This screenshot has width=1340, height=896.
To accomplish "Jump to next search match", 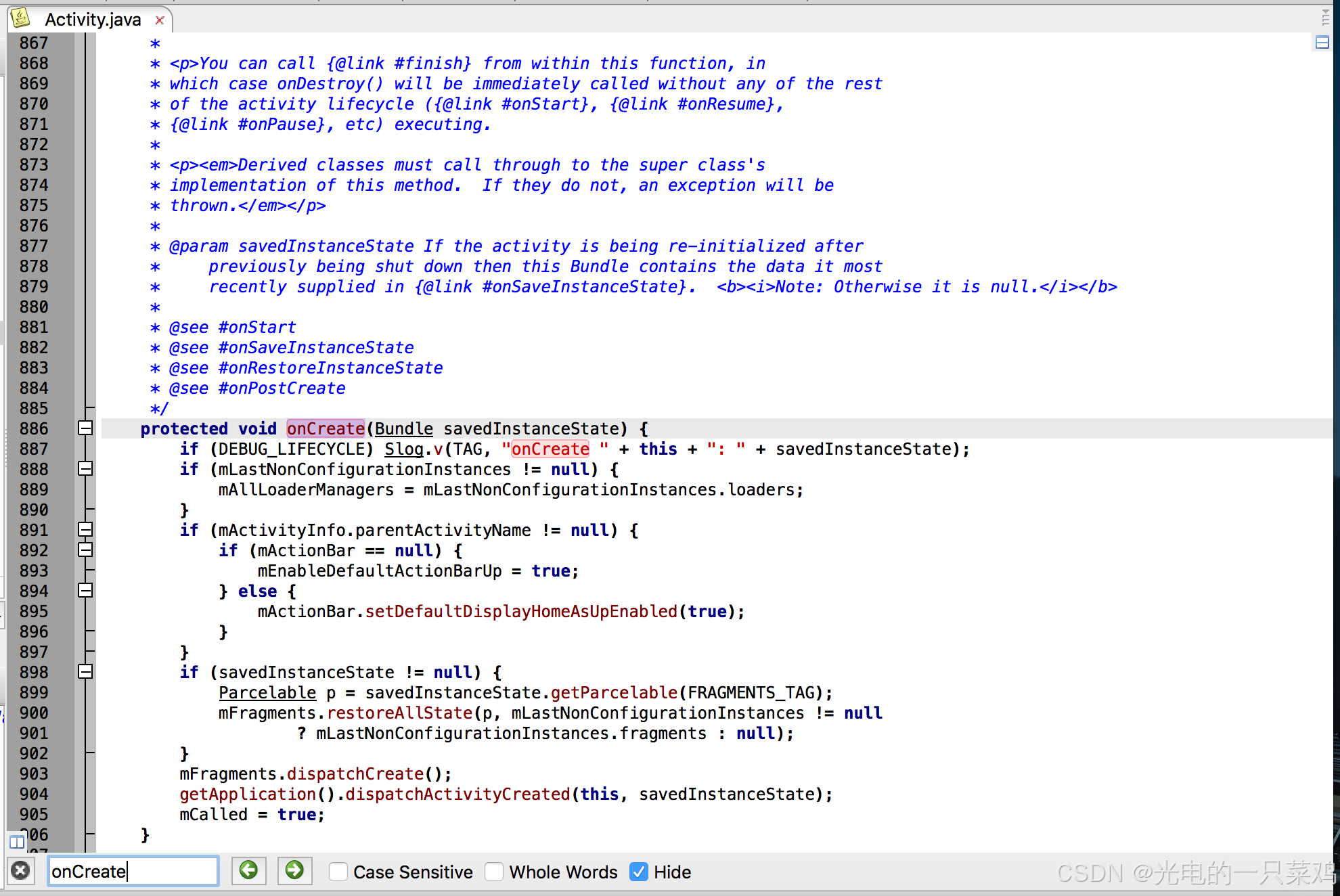I will coord(294,870).
